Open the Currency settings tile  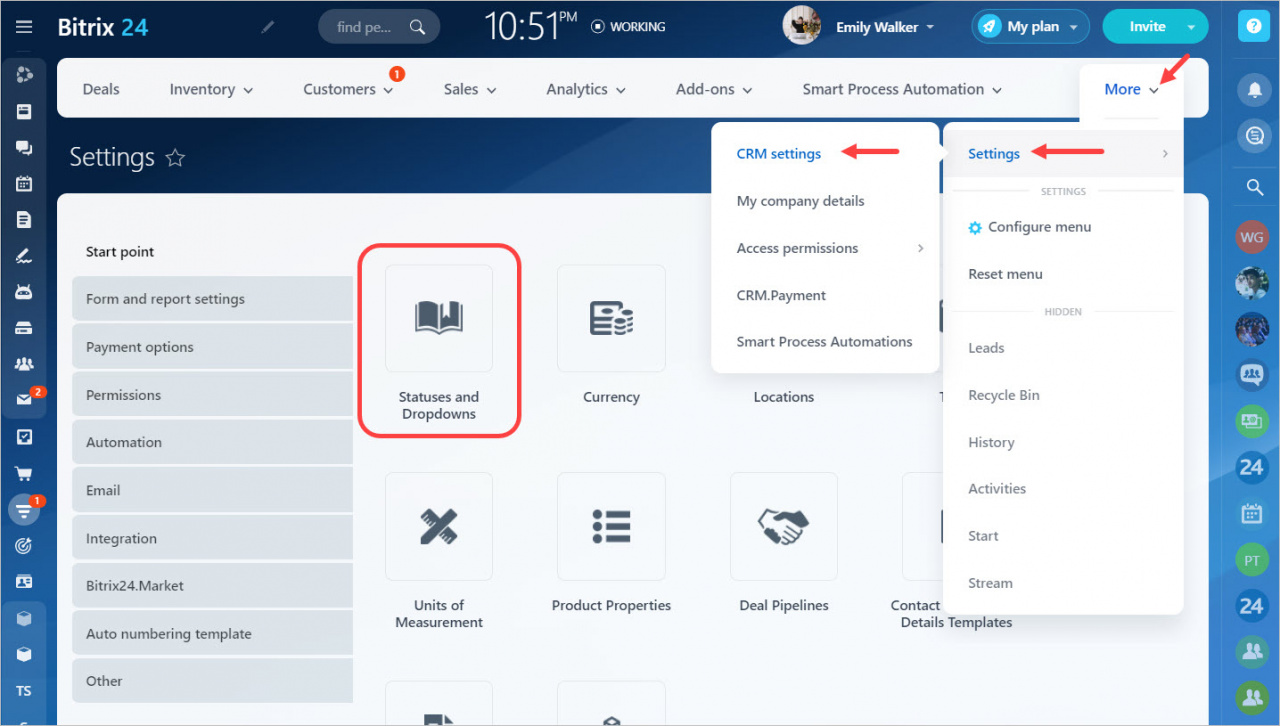(x=611, y=335)
